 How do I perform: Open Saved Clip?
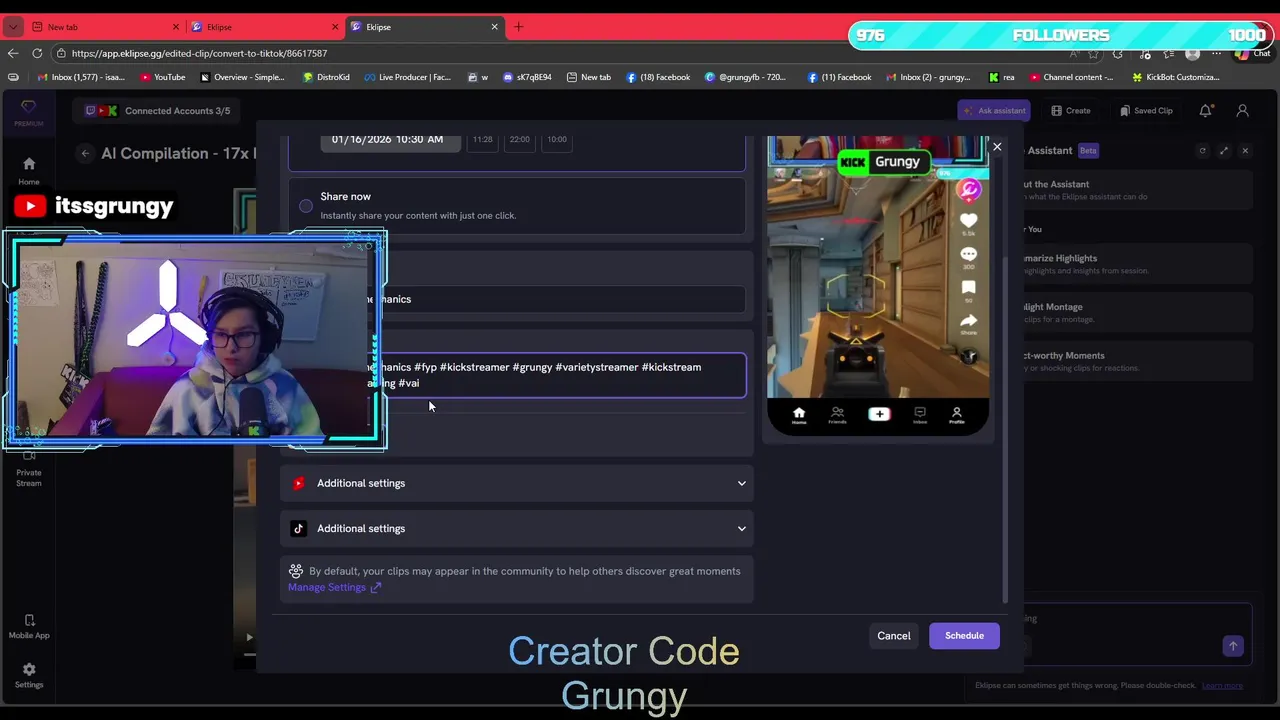point(1146,111)
